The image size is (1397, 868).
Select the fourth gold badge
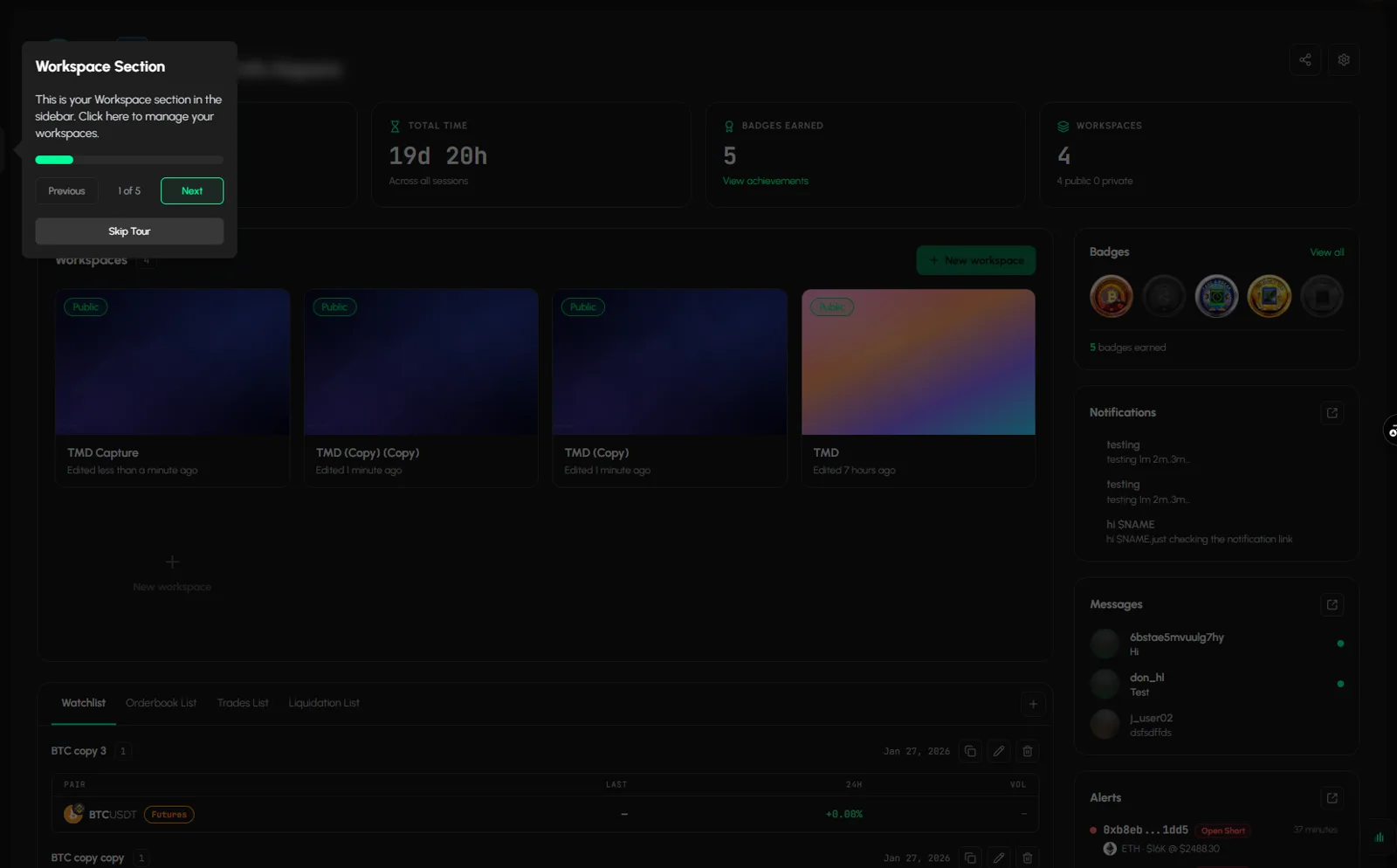point(1269,297)
